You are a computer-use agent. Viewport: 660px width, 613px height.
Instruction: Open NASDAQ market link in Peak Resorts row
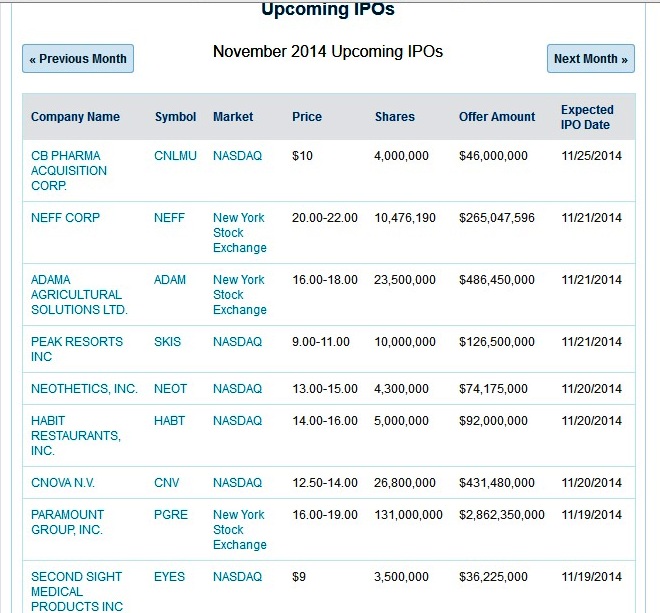point(237,341)
